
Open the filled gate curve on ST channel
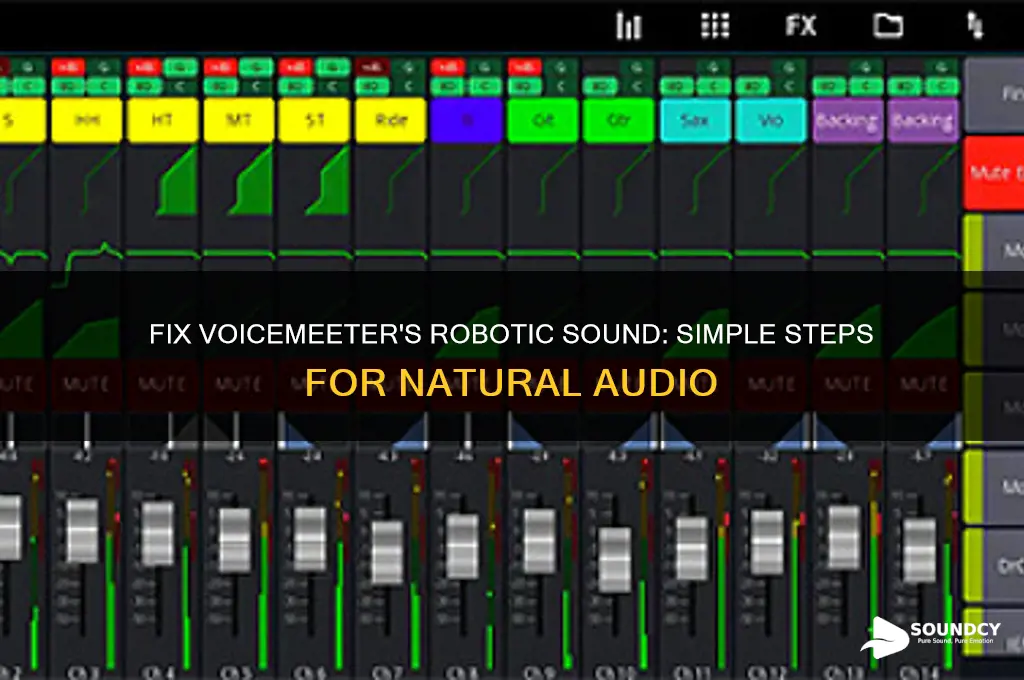328,182
